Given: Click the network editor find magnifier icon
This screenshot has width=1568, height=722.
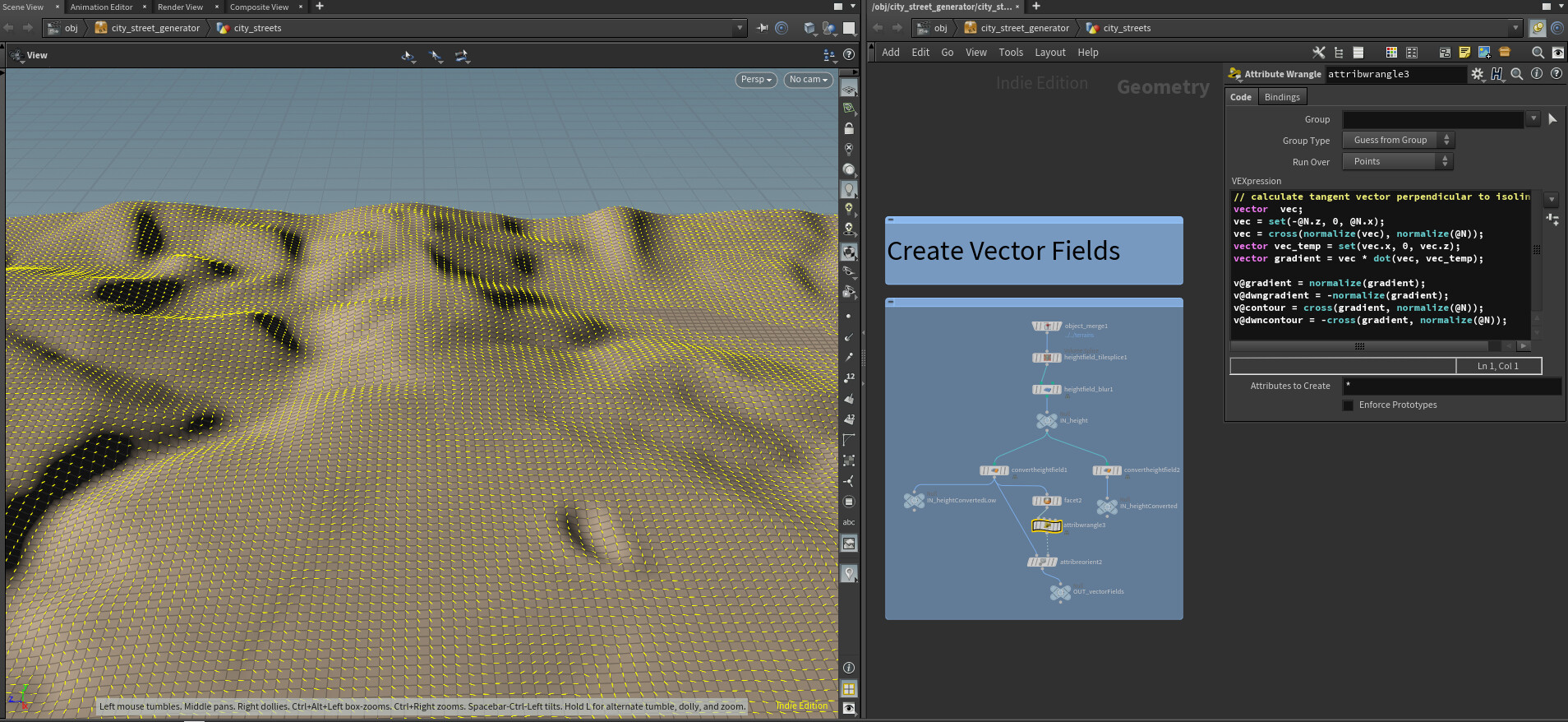Looking at the screenshot, I should pyautogui.click(x=1538, y=53).
